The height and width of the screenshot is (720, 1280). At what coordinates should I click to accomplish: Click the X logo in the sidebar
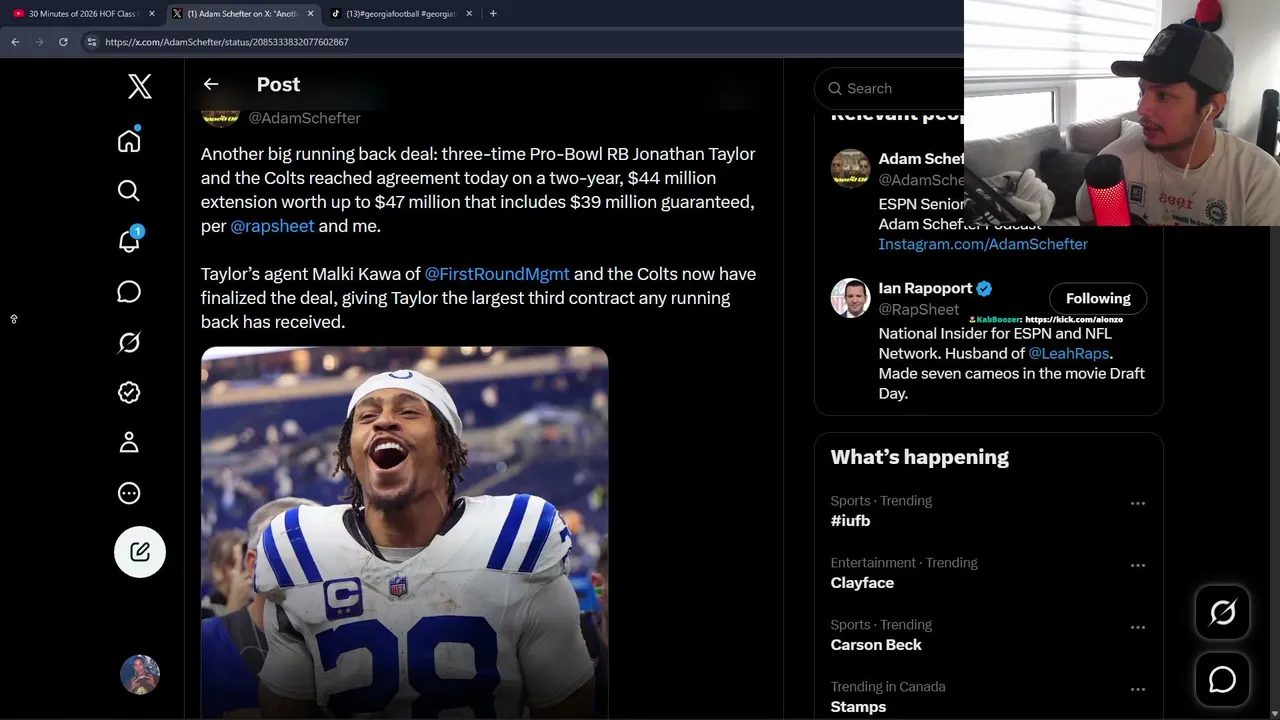[x=140, y=87]
